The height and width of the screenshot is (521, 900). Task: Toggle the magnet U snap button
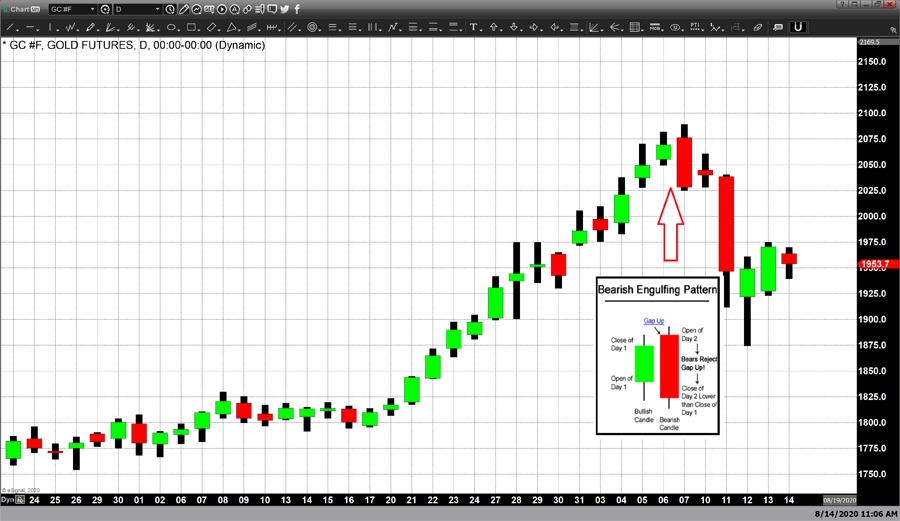[x=797, y=27]
